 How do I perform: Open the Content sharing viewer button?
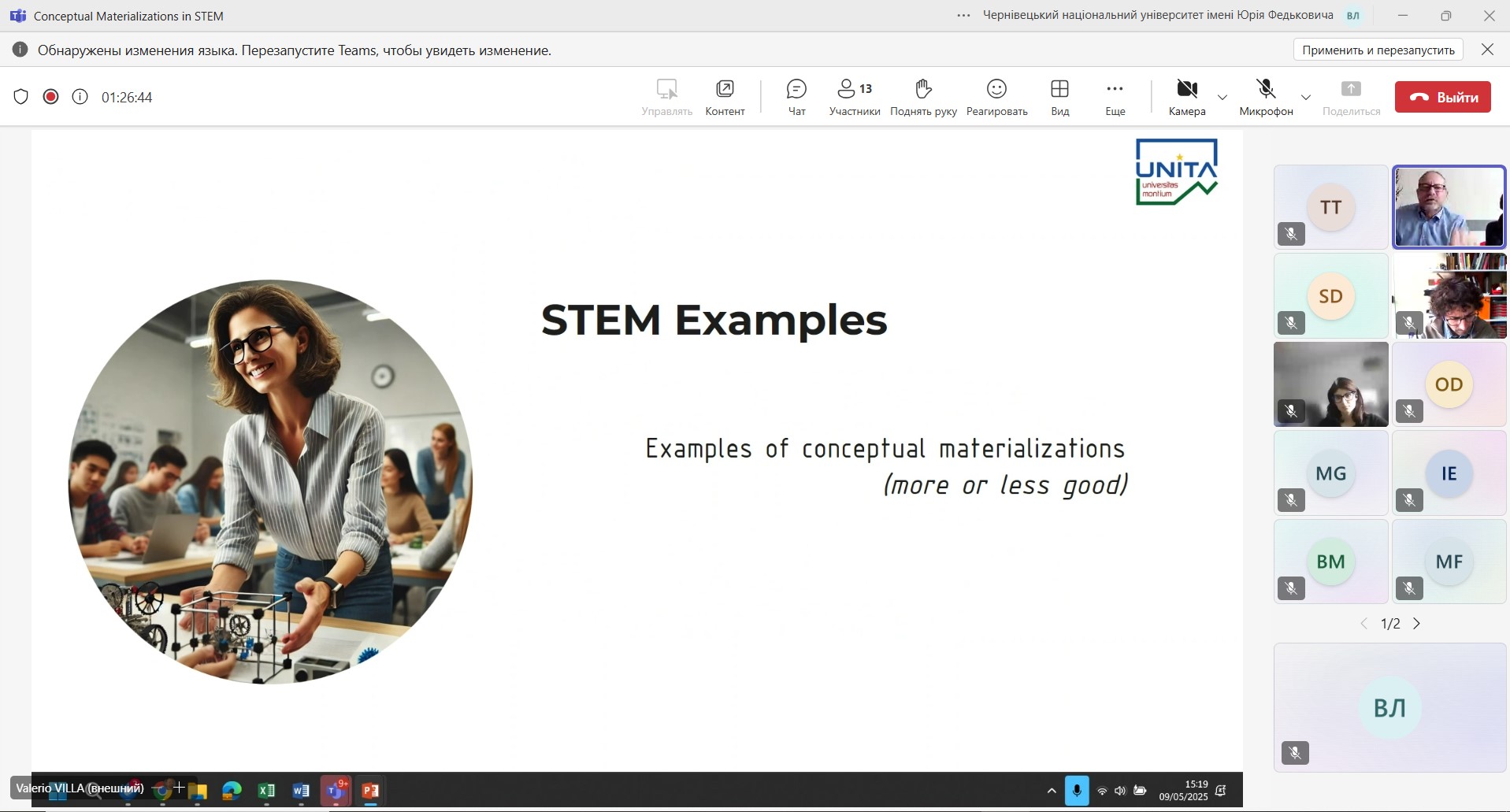tap(725, 97)
